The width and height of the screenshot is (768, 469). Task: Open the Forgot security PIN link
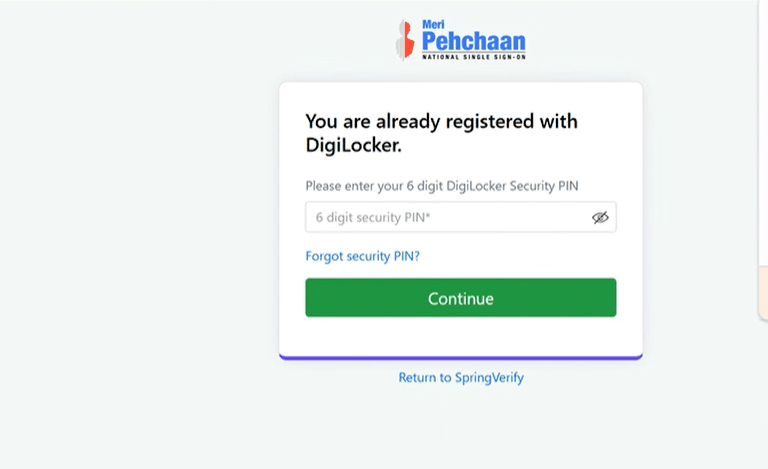pos(362,256)
